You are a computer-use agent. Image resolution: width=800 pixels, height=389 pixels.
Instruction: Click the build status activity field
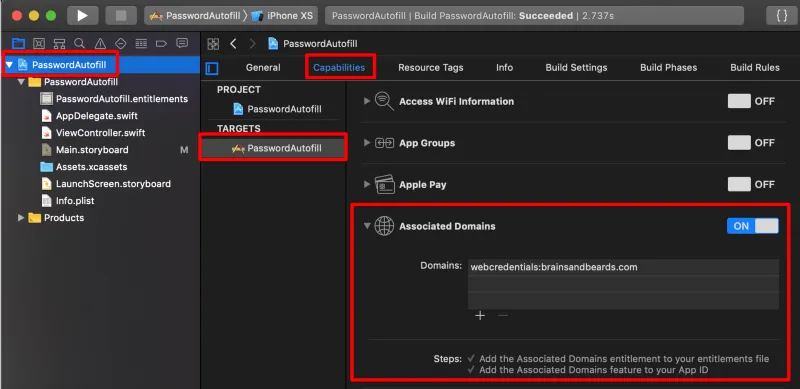point(533,16)
